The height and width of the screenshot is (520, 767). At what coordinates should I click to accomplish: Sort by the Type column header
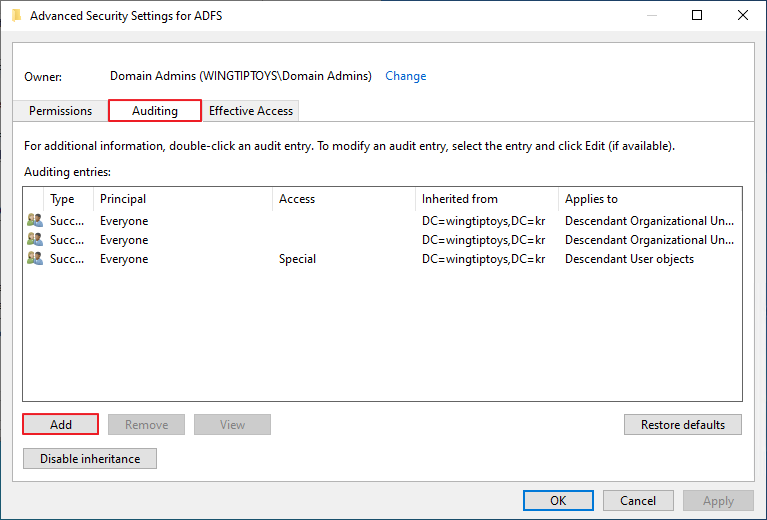point(68,199)
